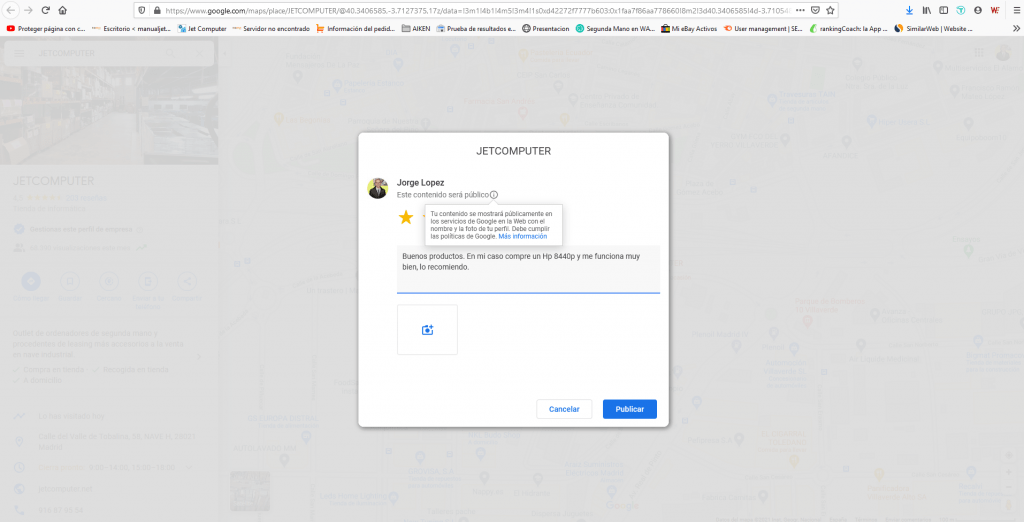Screen dimensions: 1024x522
Task: Open the AIKEN bookmarks folder
Action: pos(416,29)
